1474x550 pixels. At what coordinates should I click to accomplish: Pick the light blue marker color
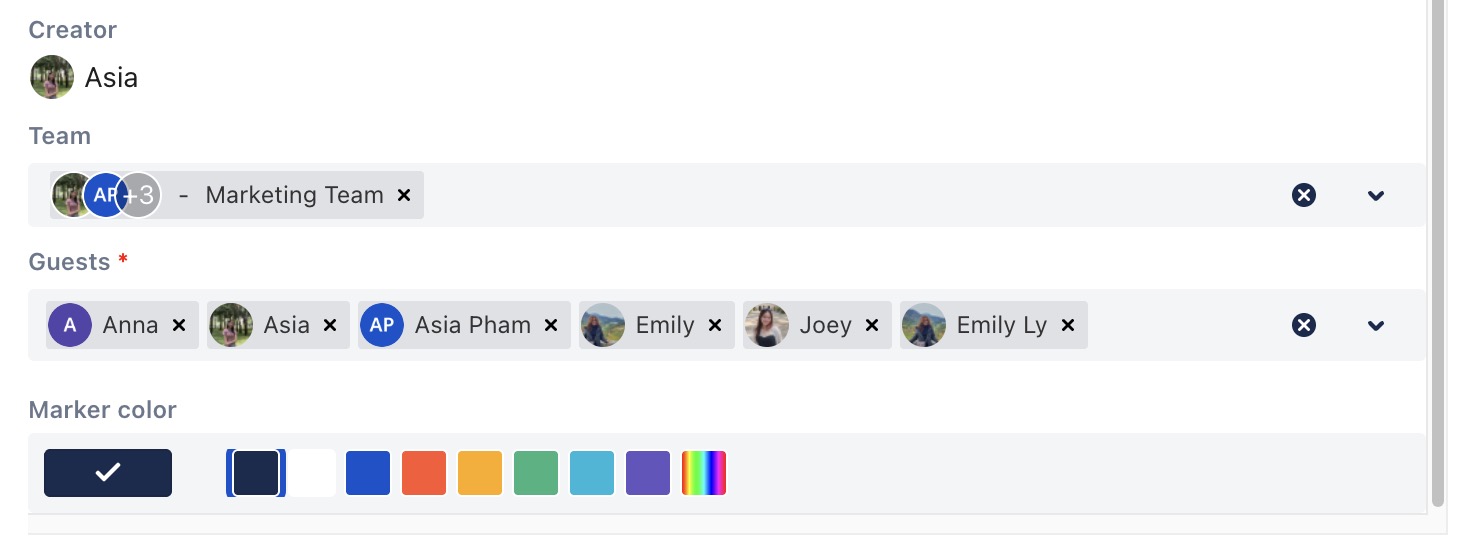(x=592, y=473)
